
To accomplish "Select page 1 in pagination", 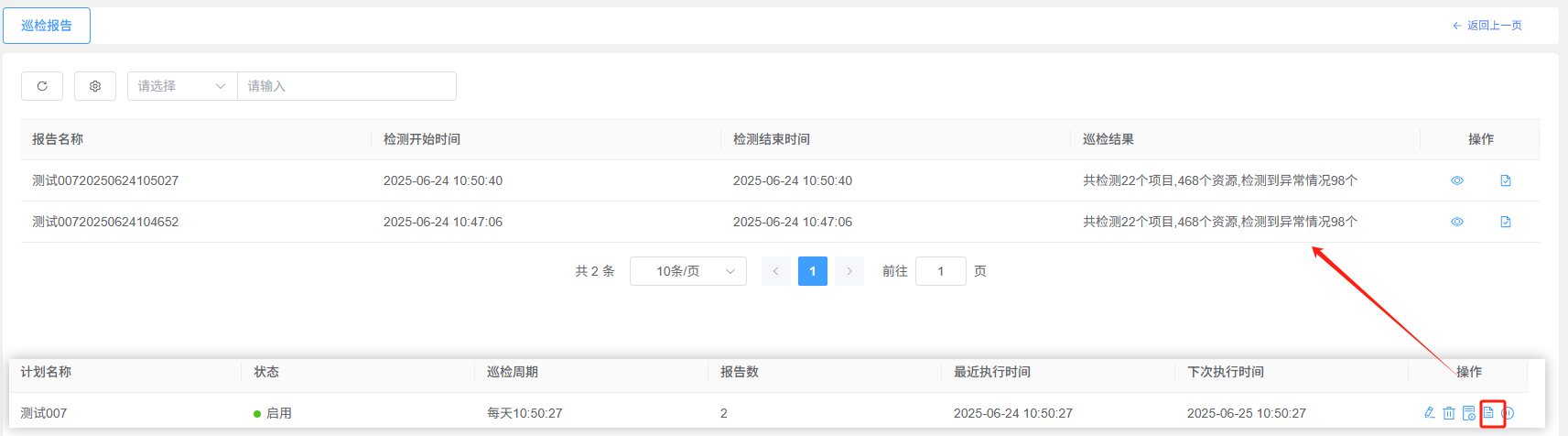I will click(x=813, y=271).
